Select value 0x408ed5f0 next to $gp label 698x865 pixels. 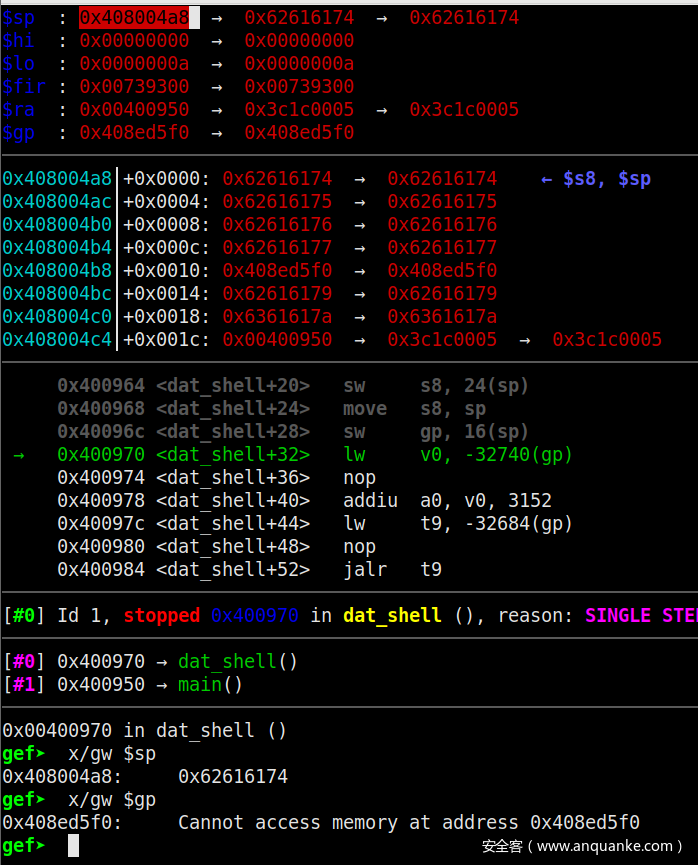tap(134, 132)
